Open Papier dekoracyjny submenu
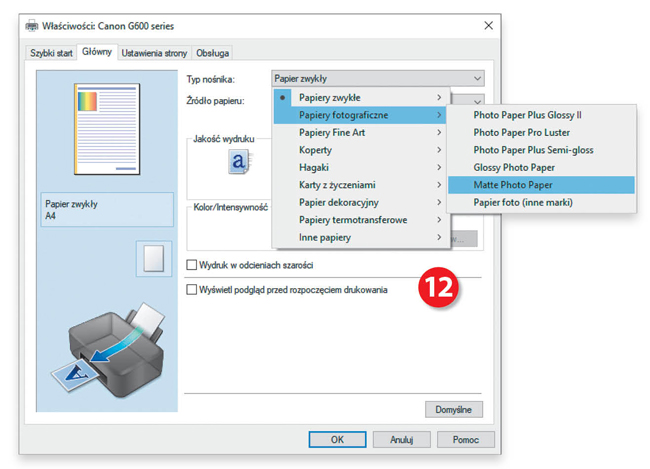 point(360,202)
